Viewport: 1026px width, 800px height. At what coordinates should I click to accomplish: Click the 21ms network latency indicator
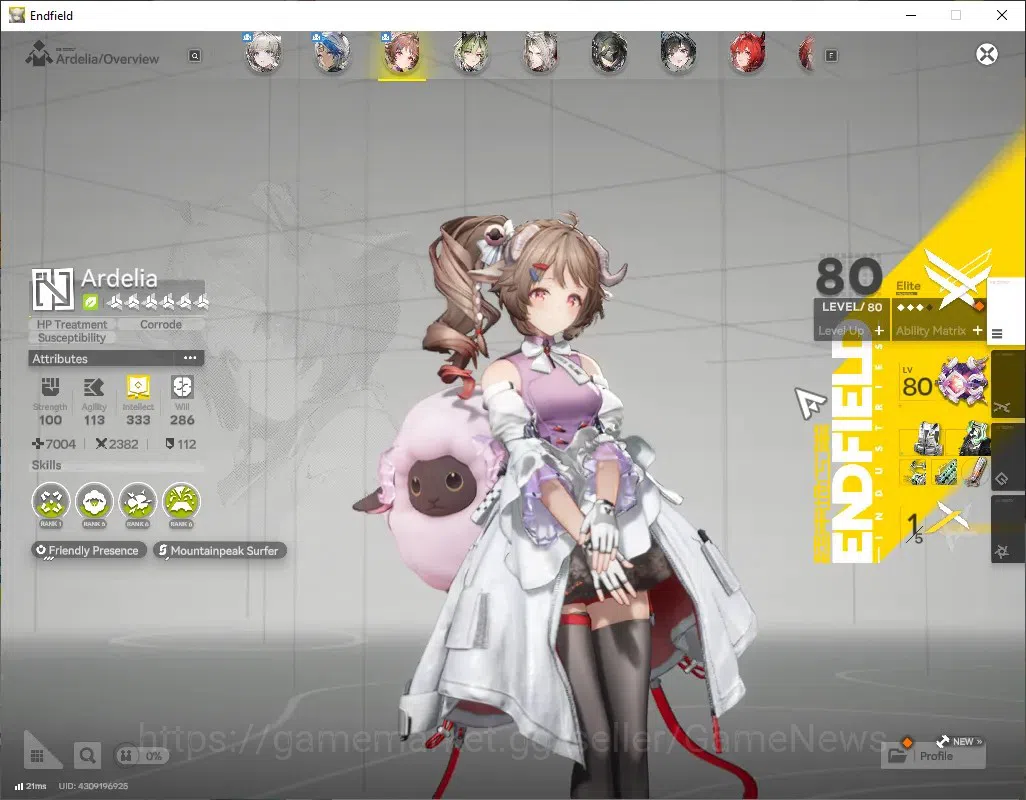31,786
